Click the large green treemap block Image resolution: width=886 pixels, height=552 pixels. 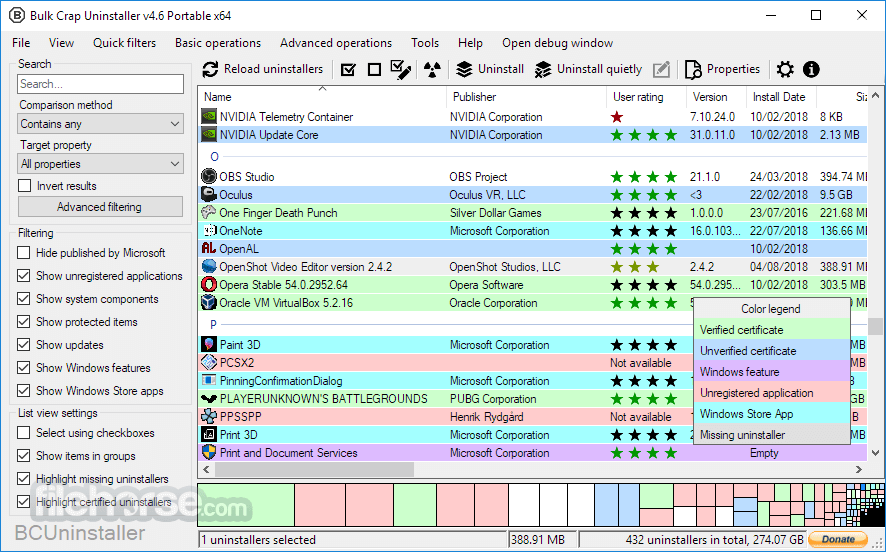tap(246, 505)
